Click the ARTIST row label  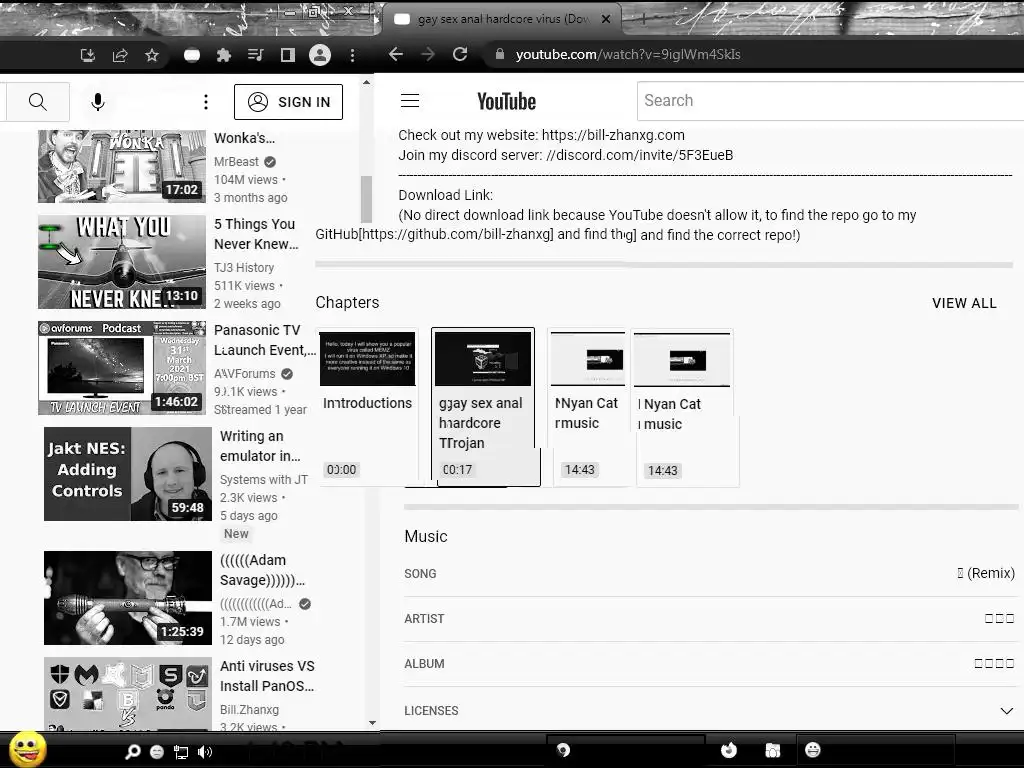click(x=424, y=618)
